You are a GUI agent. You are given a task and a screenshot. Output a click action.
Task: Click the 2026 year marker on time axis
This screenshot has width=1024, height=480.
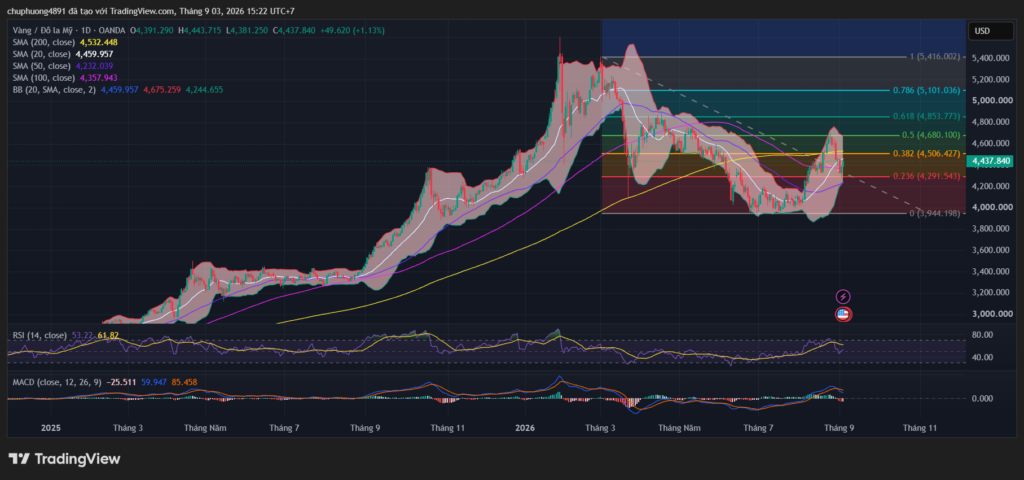pos(525,428)
